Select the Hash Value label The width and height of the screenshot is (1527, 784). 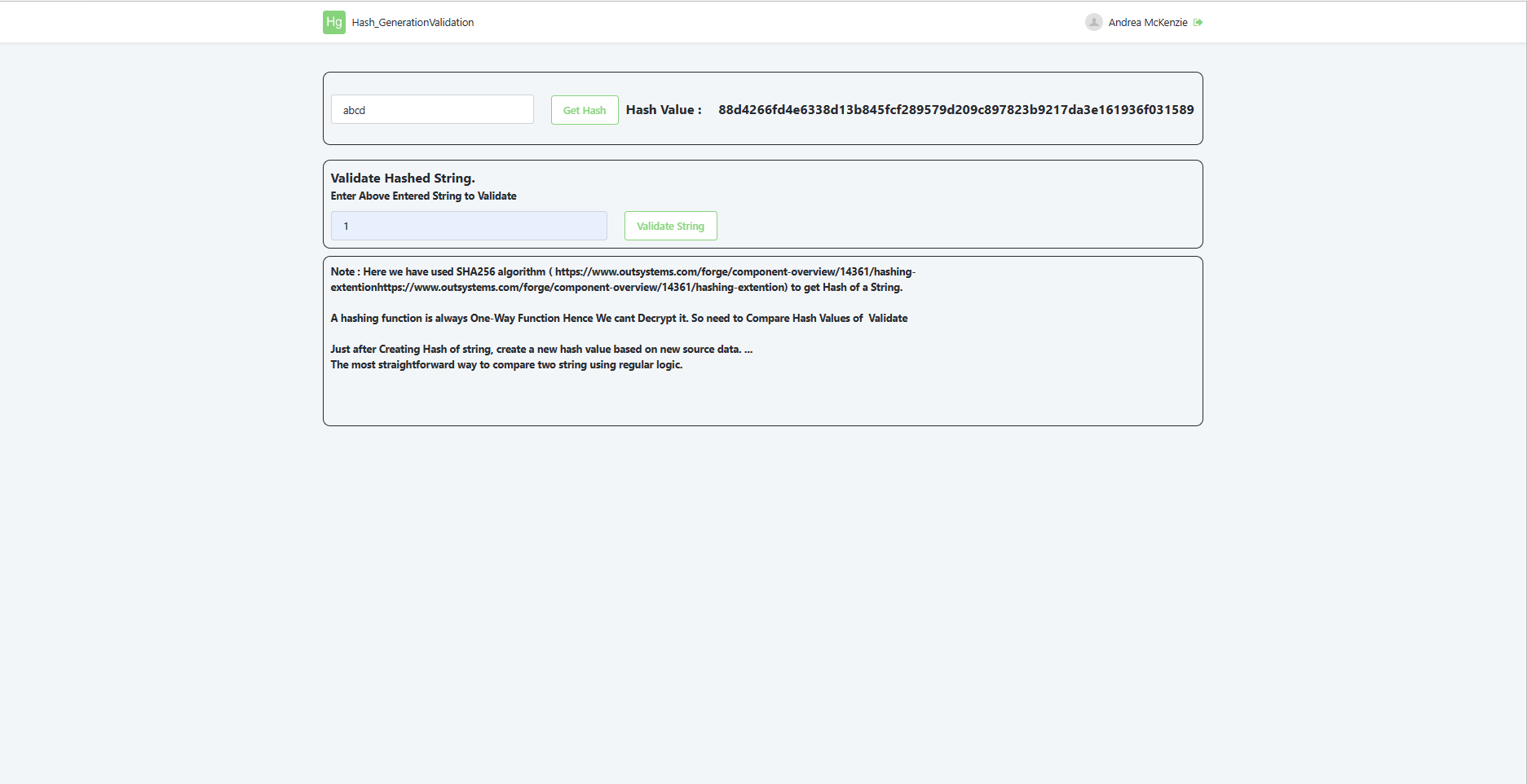[x=664, y=110]
